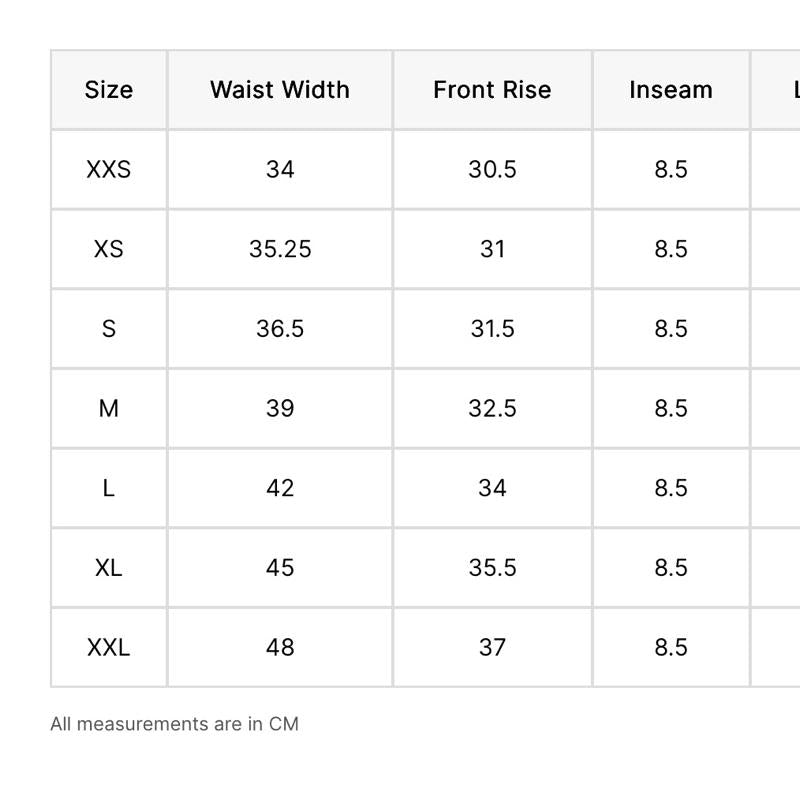Select the M size row label
Image resolution: width=800 pixels, height=800 pixels.
109,408
